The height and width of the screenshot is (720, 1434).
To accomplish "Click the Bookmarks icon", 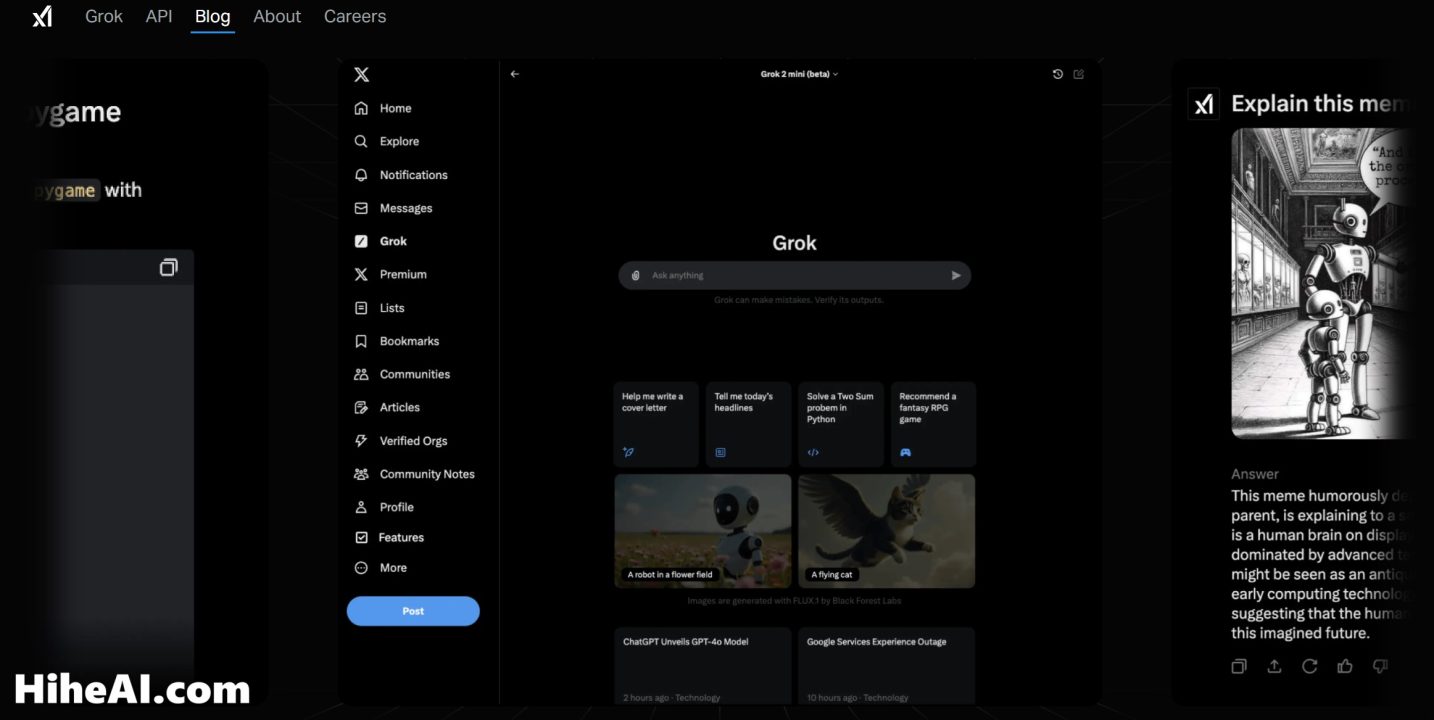I will click(361, 341).
